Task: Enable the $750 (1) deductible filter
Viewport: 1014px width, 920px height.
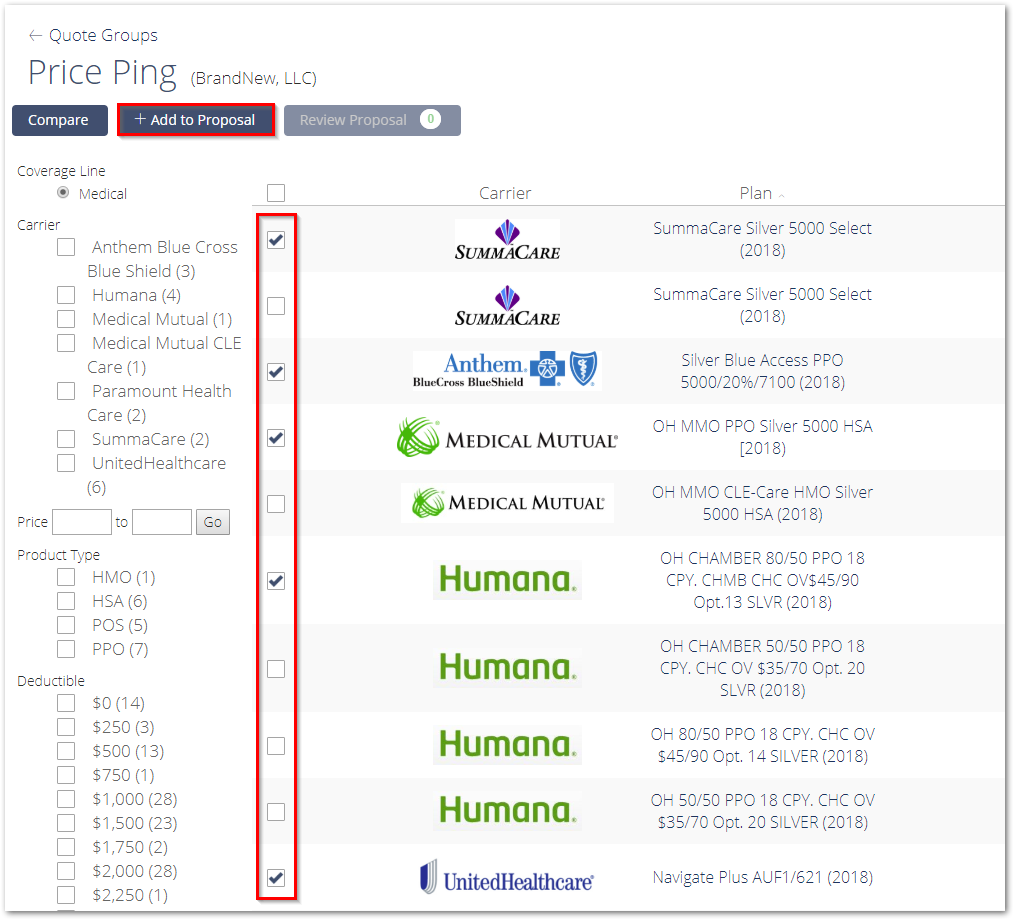Action: click(x=66, y=775)
